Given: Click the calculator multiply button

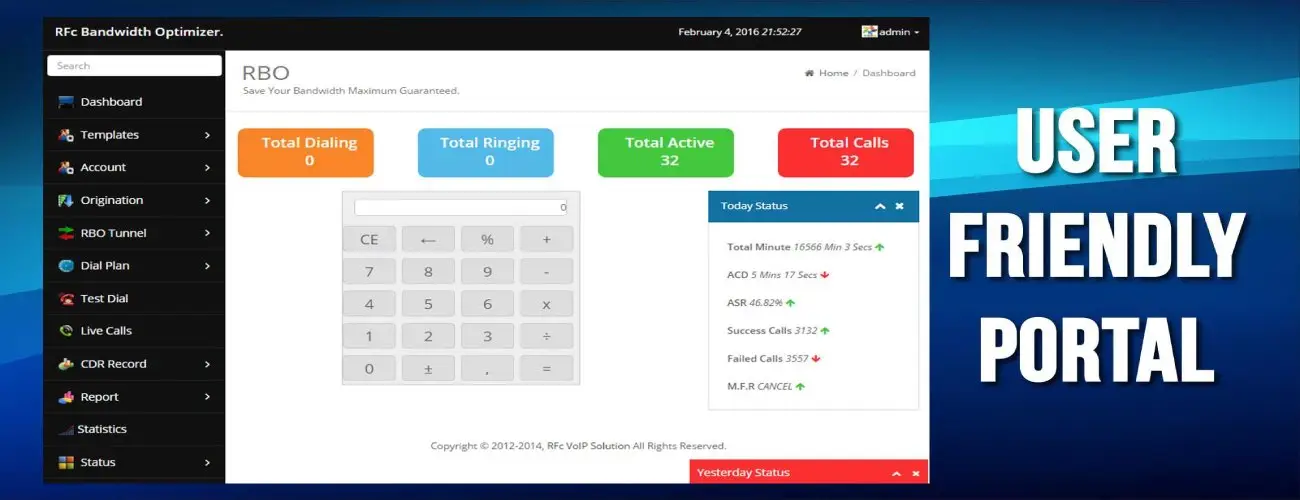Looking at the screenshot, I should pyautogui.click(x=547, y=304).
